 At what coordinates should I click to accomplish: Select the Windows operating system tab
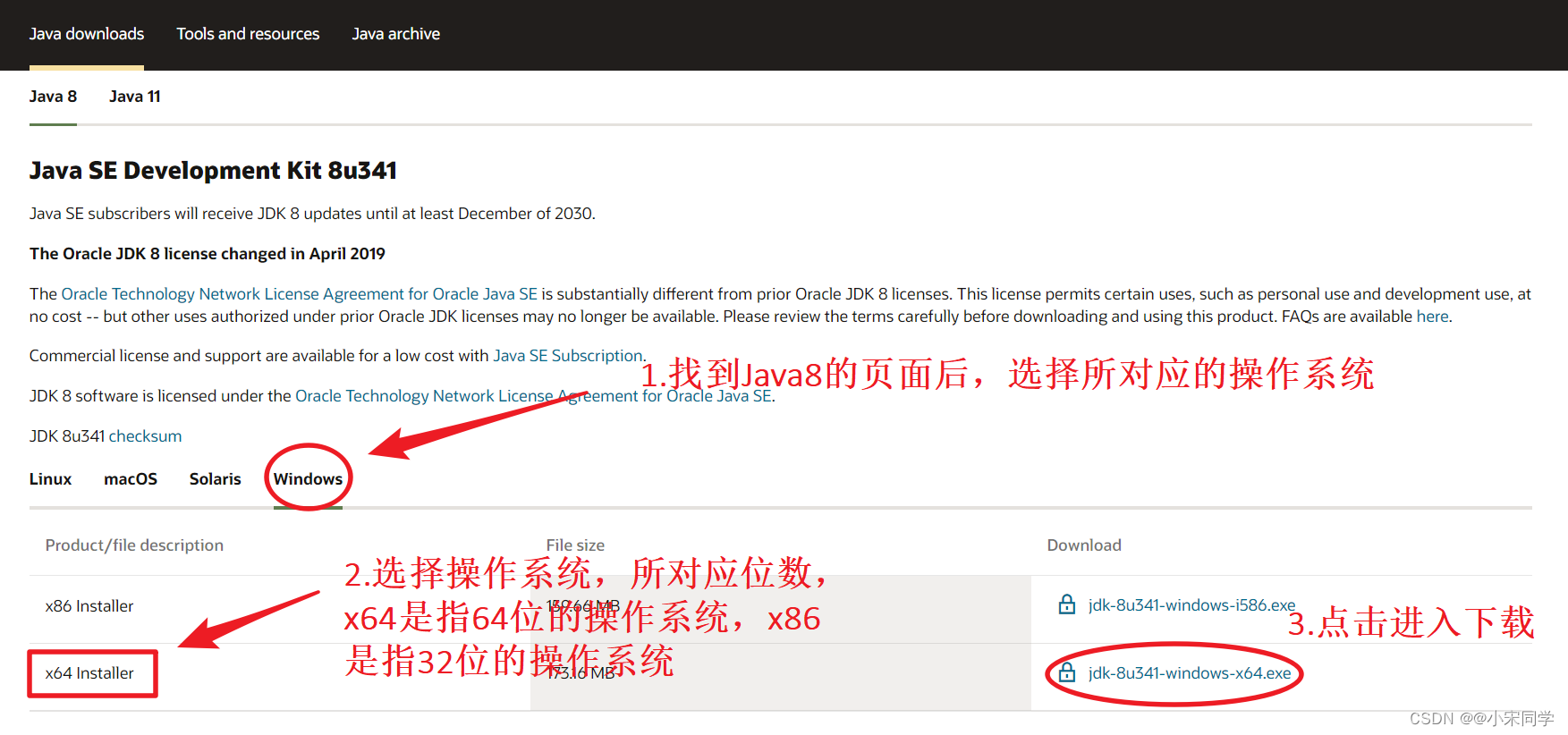click(x=308, y=479)
